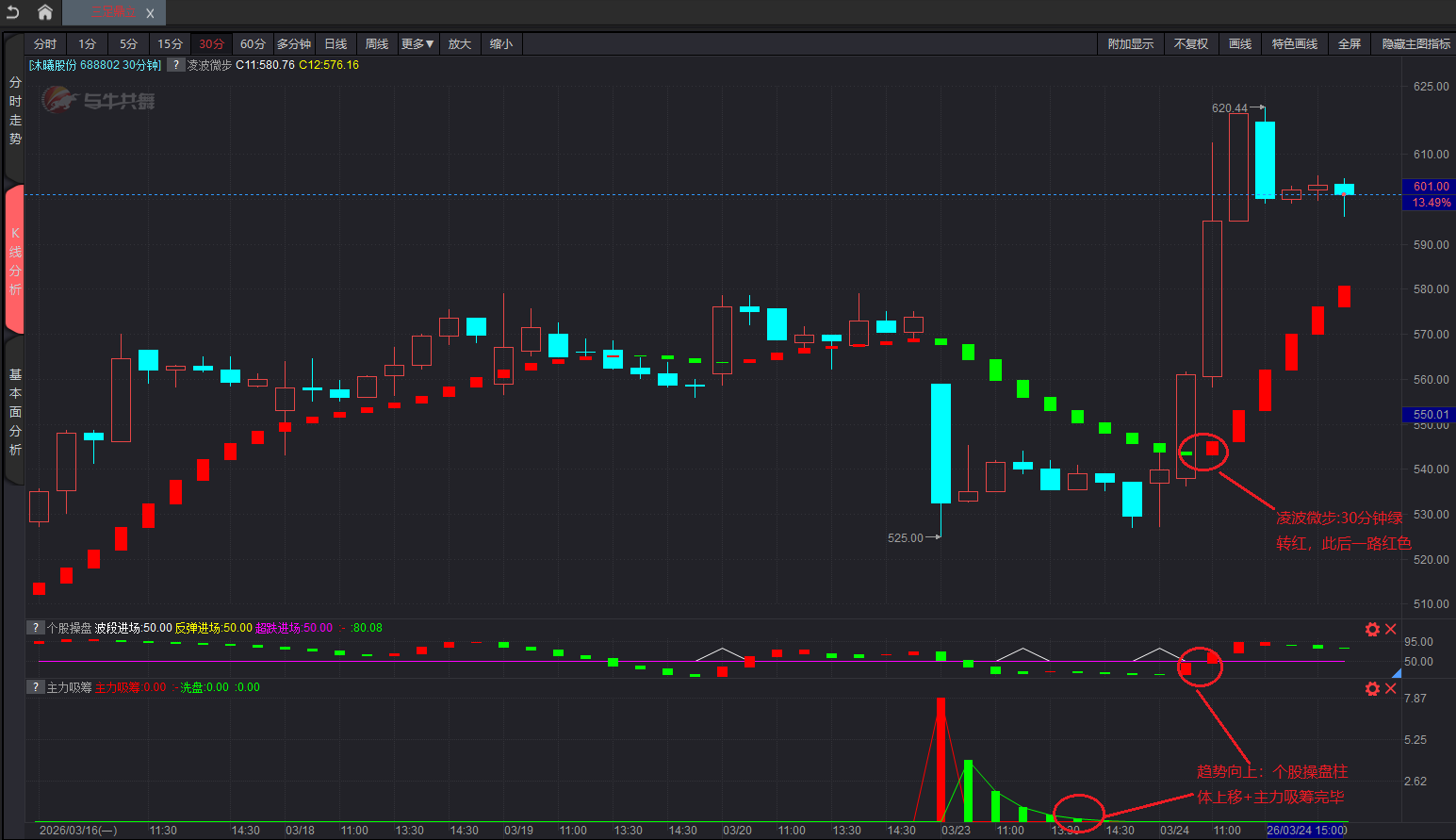
Task: Click the back arrow icon
Action: 13,12
